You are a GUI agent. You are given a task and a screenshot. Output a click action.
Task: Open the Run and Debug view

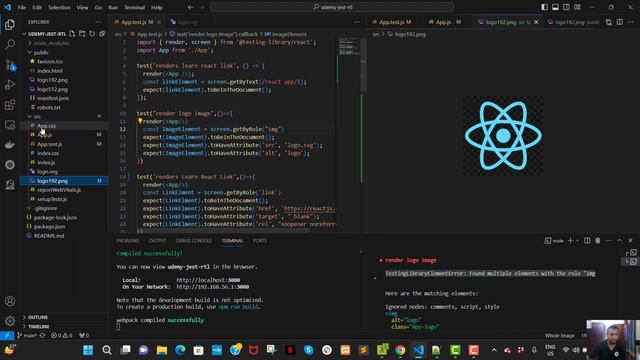pos(10,85)
